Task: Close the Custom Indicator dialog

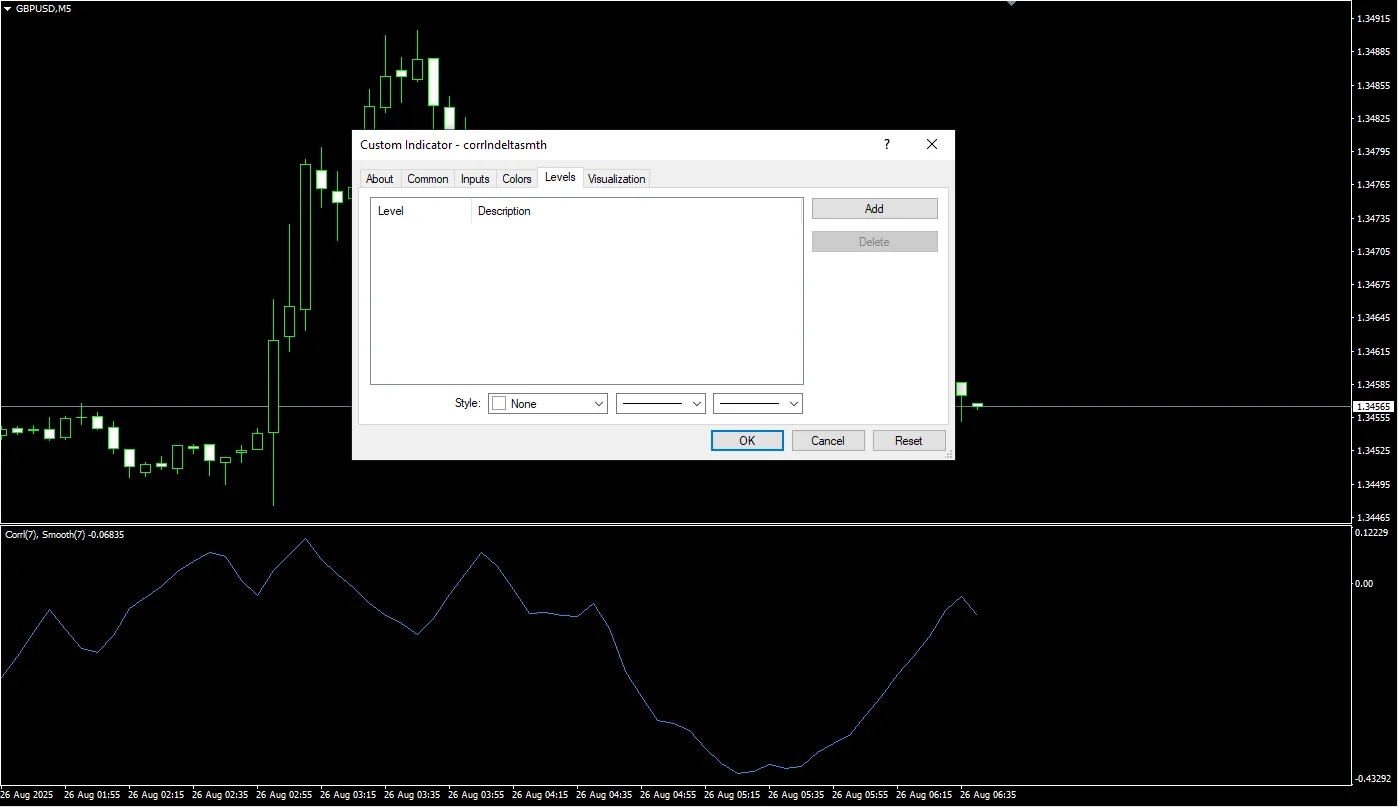Action: click(932, 145)
